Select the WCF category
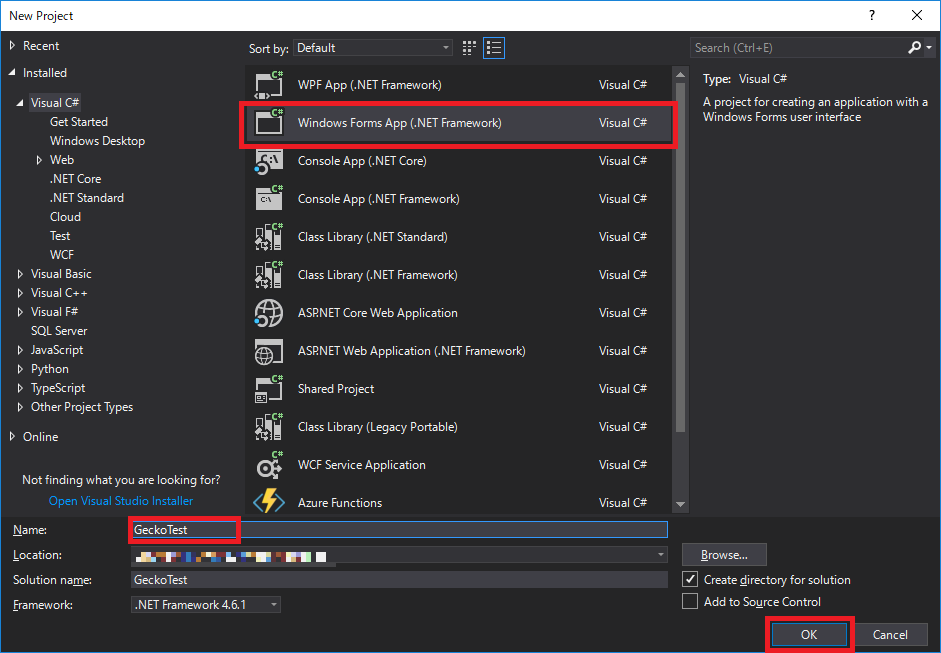This screenshot has height=653, width=941. 62,254
